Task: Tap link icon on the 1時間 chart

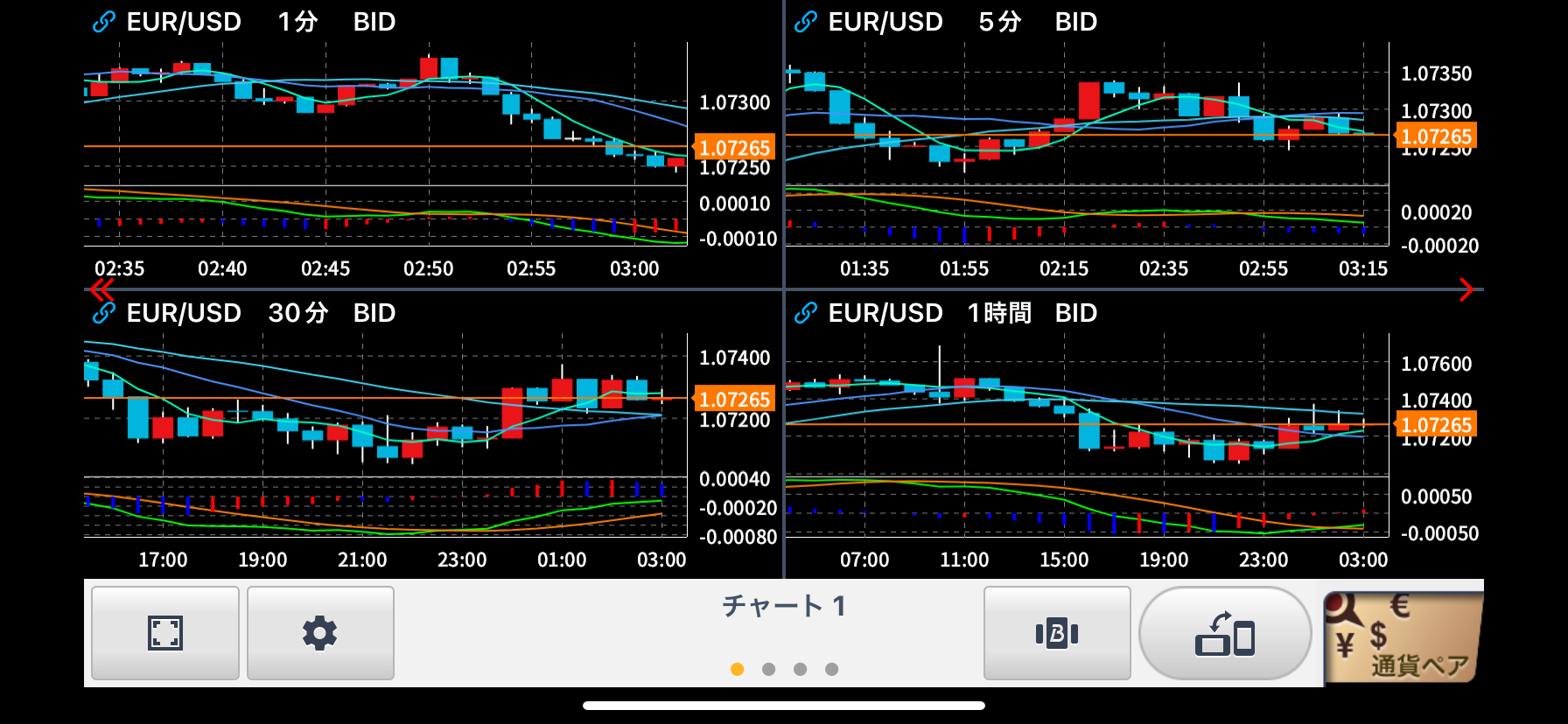Action: (x=806, y=313)
